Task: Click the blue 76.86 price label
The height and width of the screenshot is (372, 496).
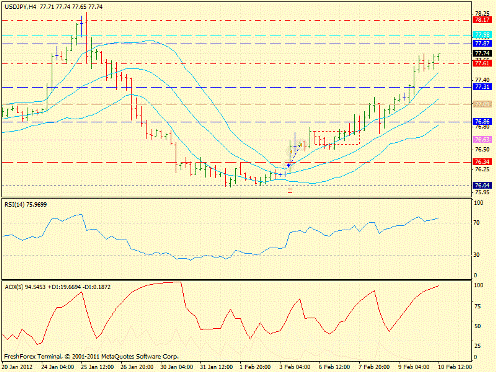Action: pyautogui.click(x=482, y=122)
